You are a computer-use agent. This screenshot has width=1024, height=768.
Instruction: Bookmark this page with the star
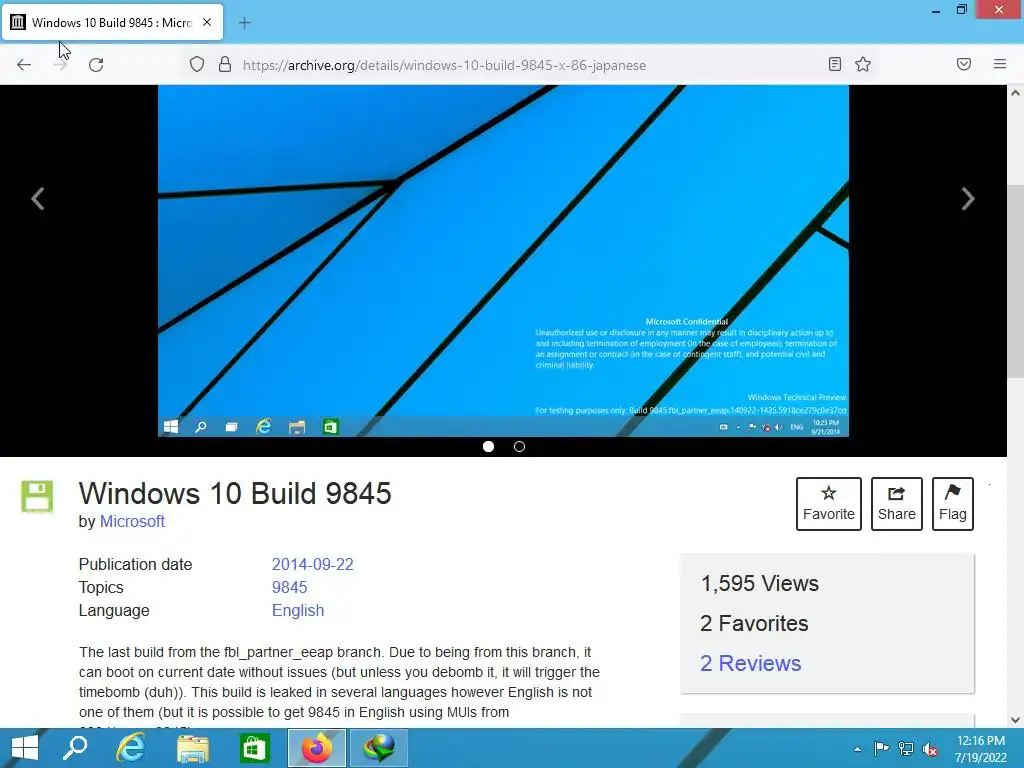[863, 64]
